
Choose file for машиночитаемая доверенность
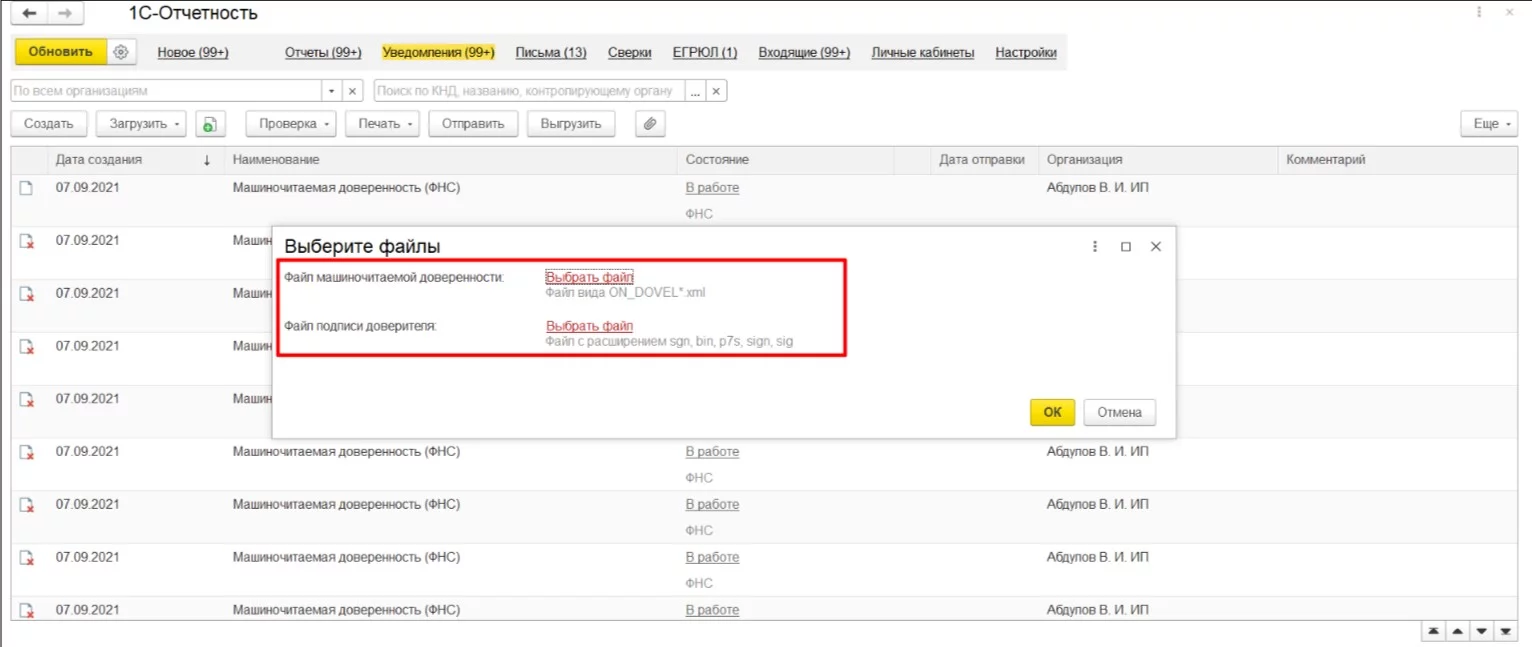click(x=589, y=277)
